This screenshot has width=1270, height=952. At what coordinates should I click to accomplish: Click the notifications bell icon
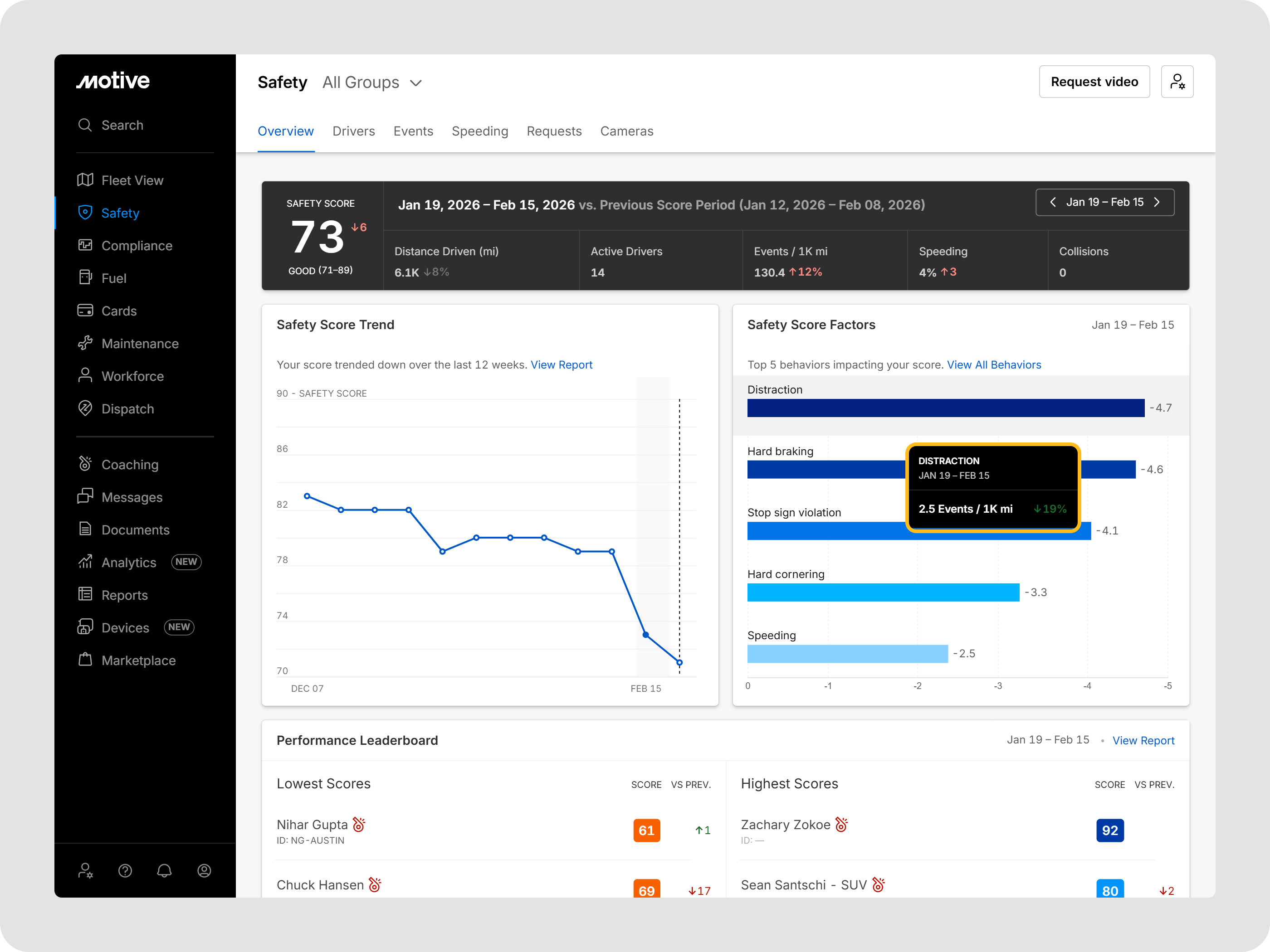point(164,871)
